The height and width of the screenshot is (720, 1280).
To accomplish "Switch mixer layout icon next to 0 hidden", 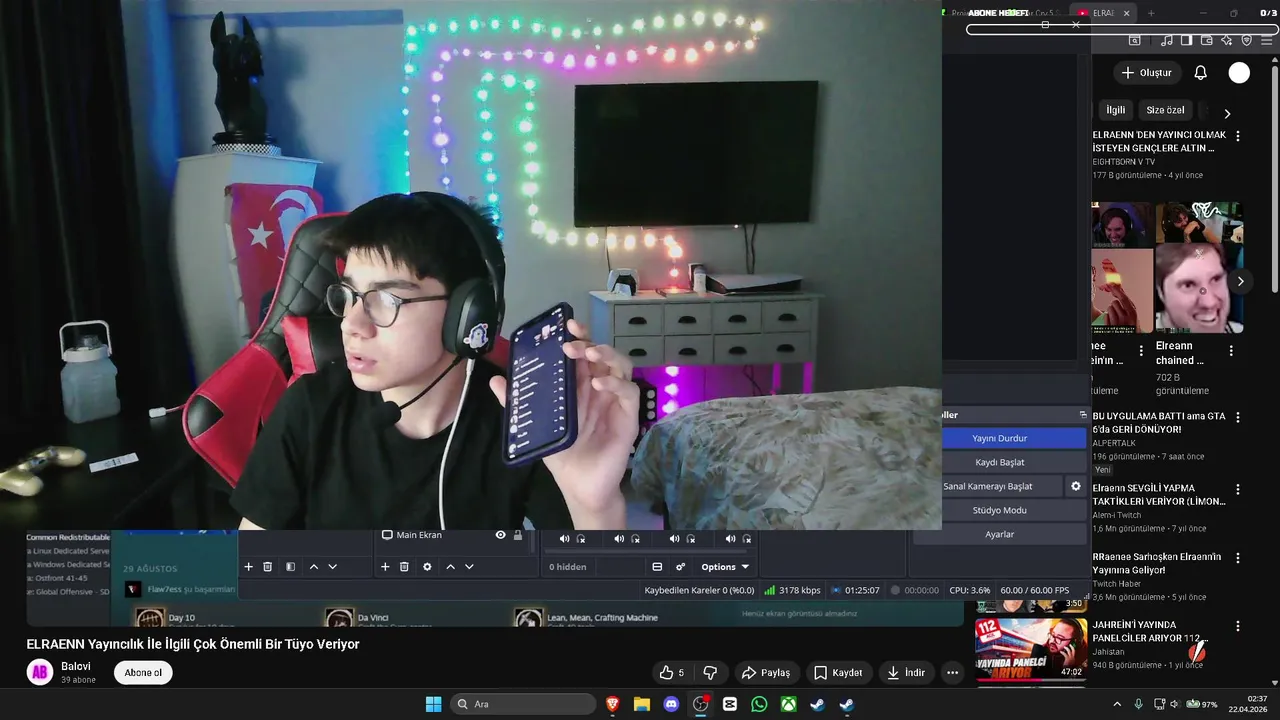I will (657, 567).
